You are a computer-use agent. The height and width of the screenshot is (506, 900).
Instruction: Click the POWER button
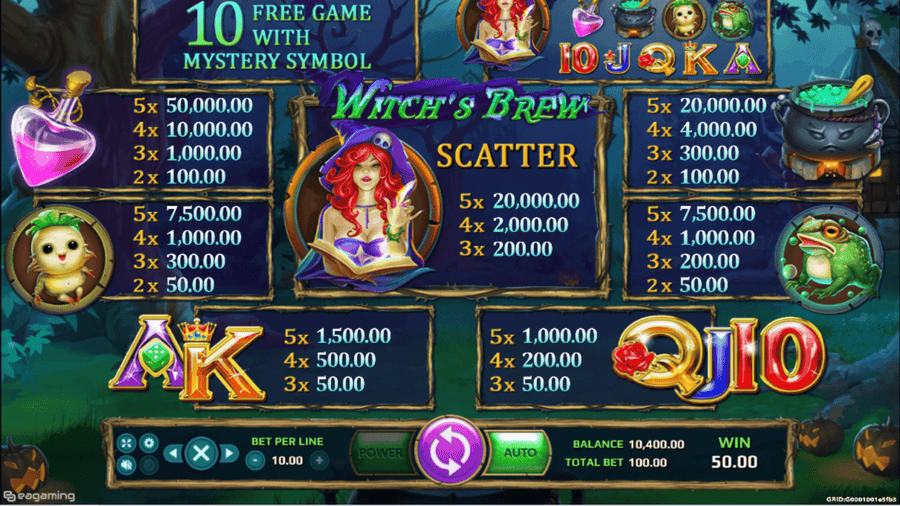tap(382, 453)
